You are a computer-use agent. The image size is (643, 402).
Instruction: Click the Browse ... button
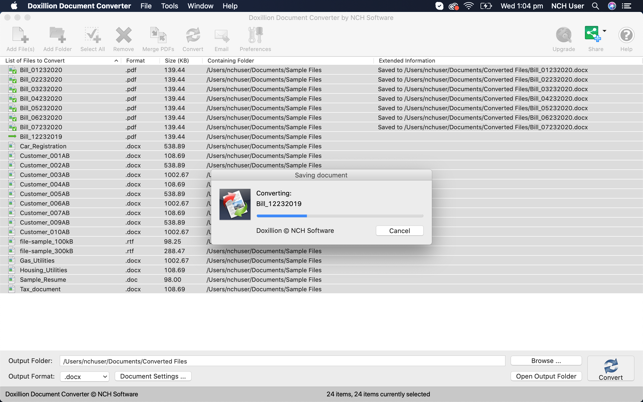click(x=546, y=361)
